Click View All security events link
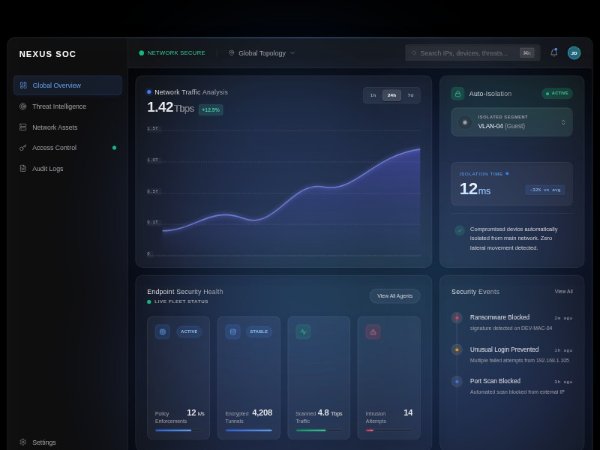The width and height of the screenshot is (600, 450). tap(564, 291)
